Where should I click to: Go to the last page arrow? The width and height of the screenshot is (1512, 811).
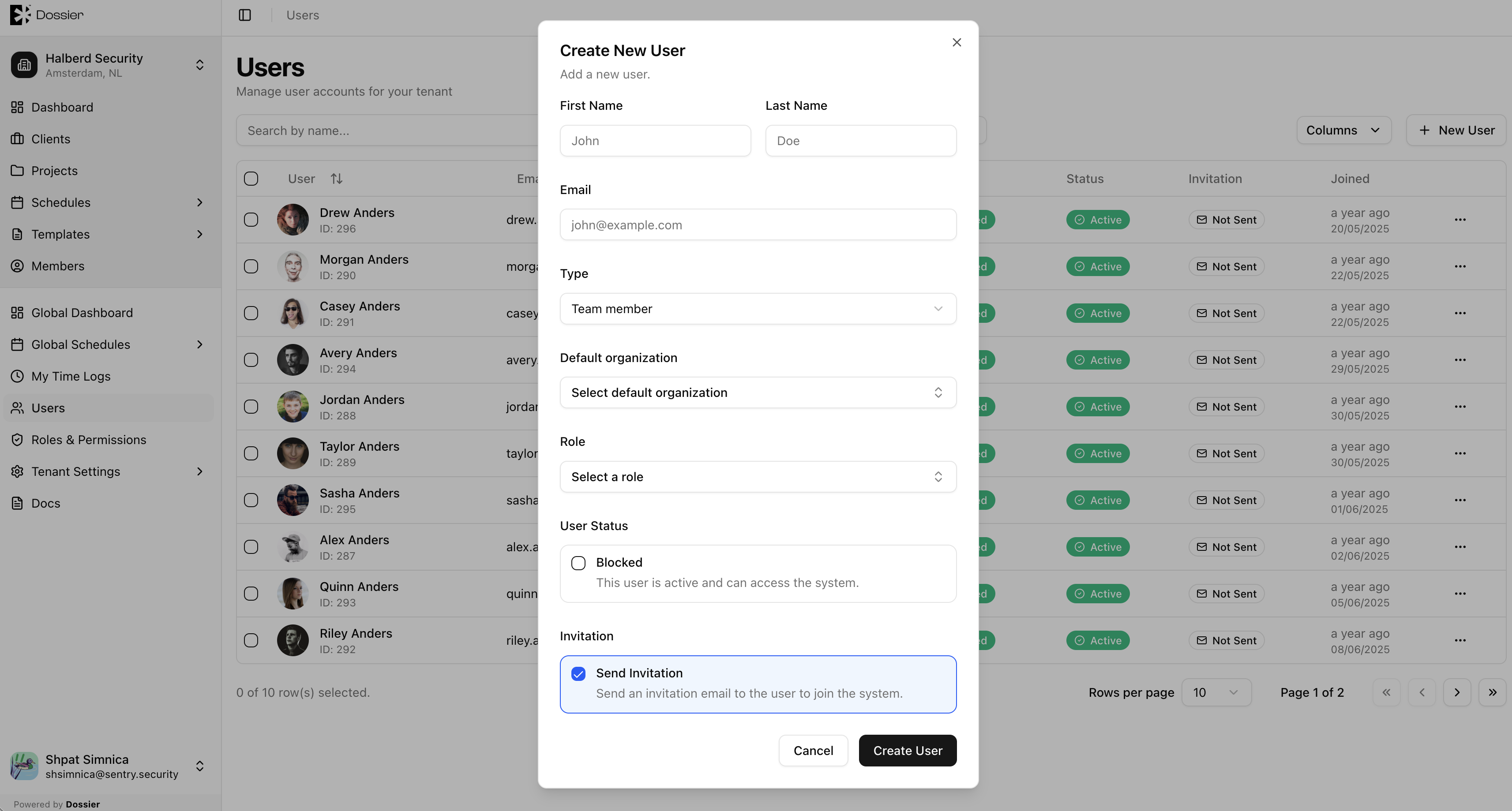pos(1492,692)
